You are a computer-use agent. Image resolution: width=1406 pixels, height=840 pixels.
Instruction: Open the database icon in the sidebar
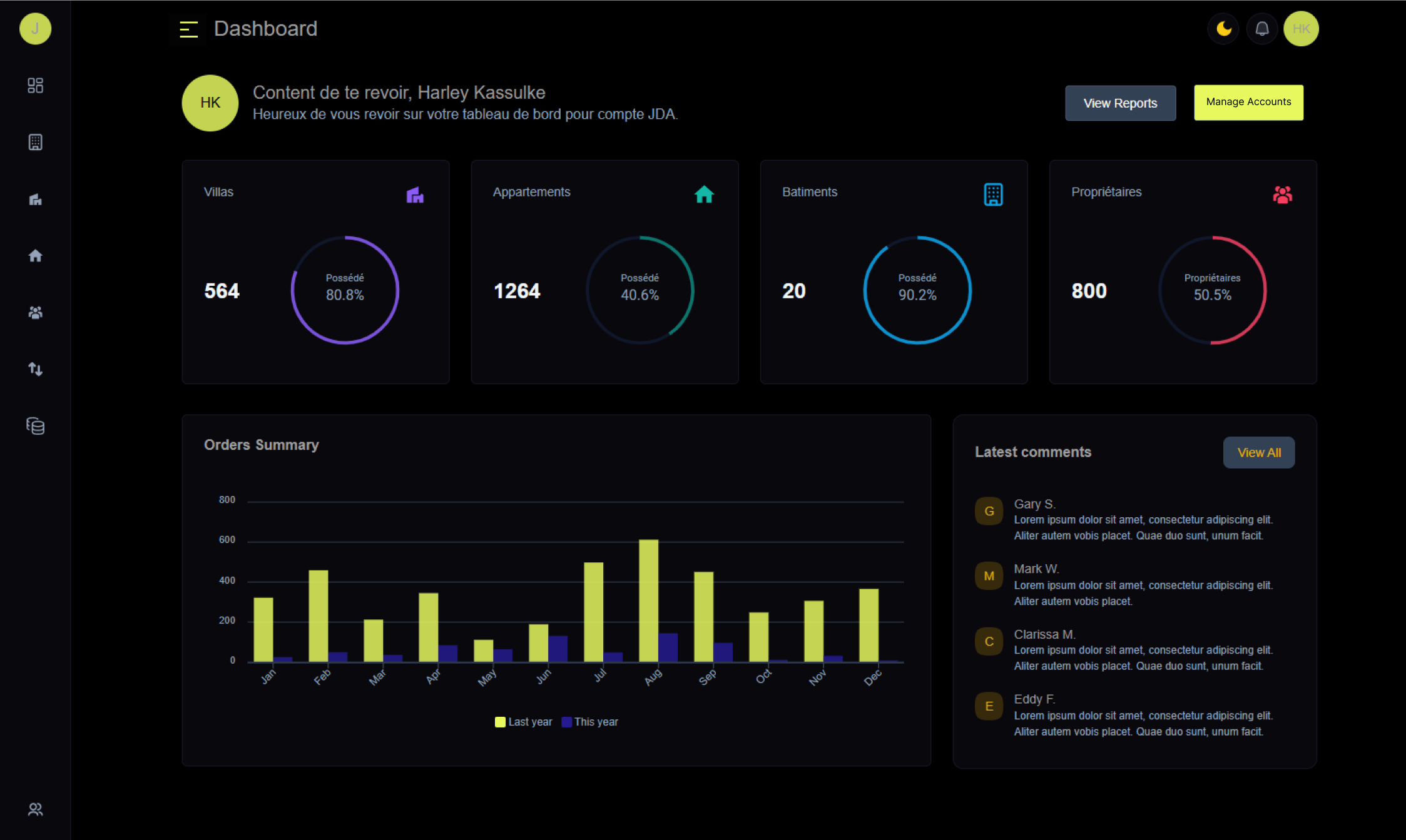tap(35, 426)
